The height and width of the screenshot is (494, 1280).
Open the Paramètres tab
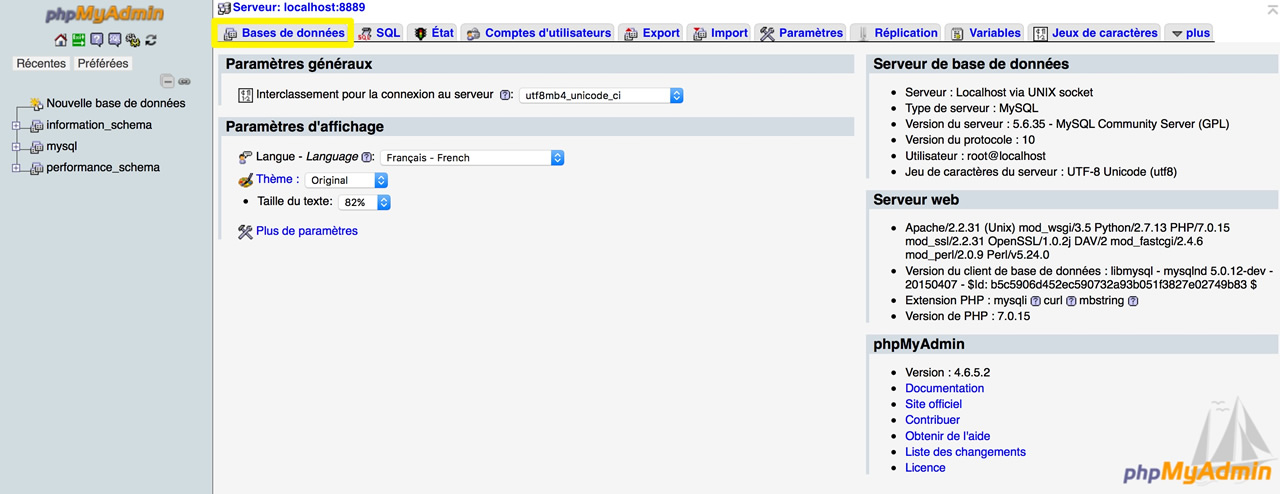pyautogui.click(x=802, y=33)
